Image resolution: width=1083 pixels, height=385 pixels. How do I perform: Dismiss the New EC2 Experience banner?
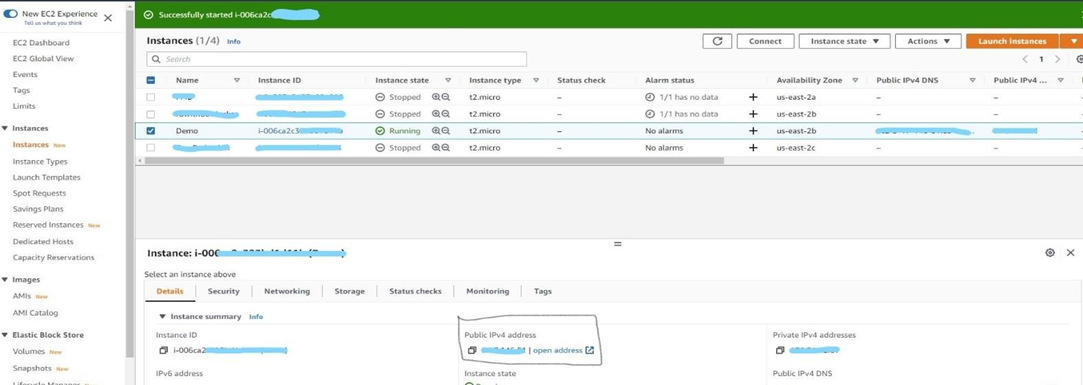(108, 18)
